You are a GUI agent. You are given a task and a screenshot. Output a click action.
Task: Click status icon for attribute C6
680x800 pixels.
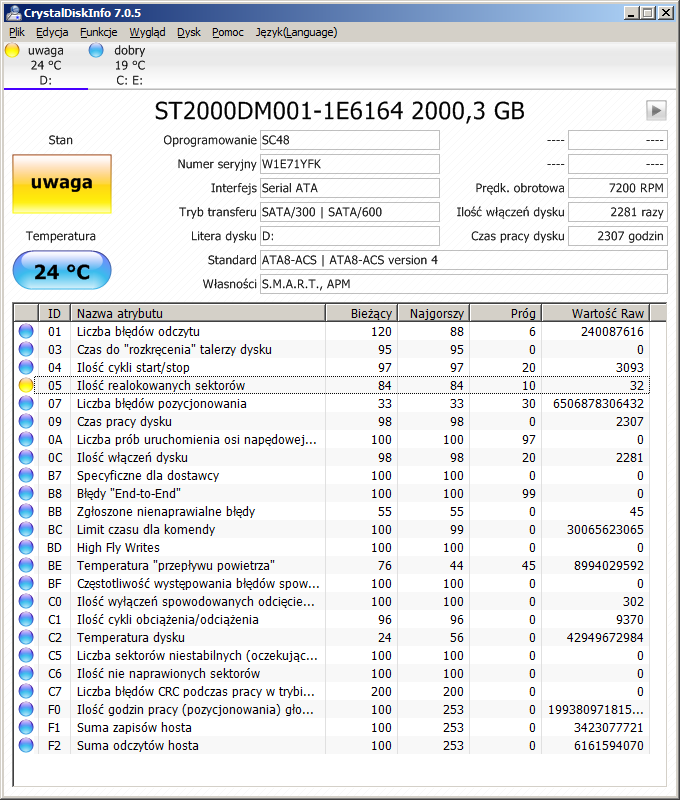click(26, 673)
